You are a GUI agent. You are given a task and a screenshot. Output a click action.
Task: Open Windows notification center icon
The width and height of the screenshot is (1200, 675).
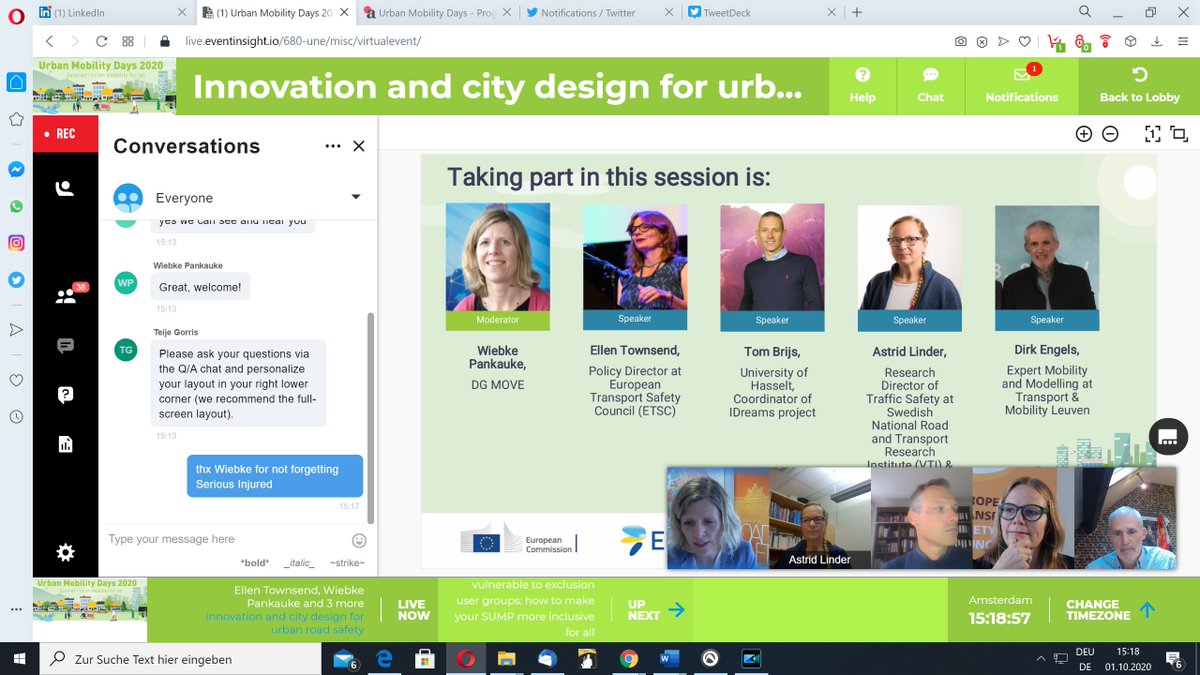click(1174, 660)
